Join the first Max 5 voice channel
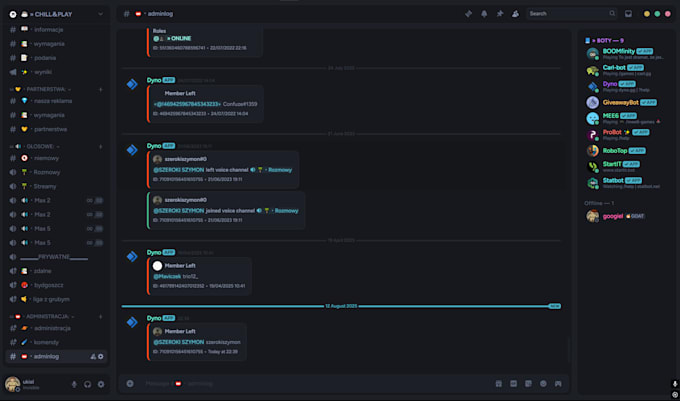 click(56, 228)
